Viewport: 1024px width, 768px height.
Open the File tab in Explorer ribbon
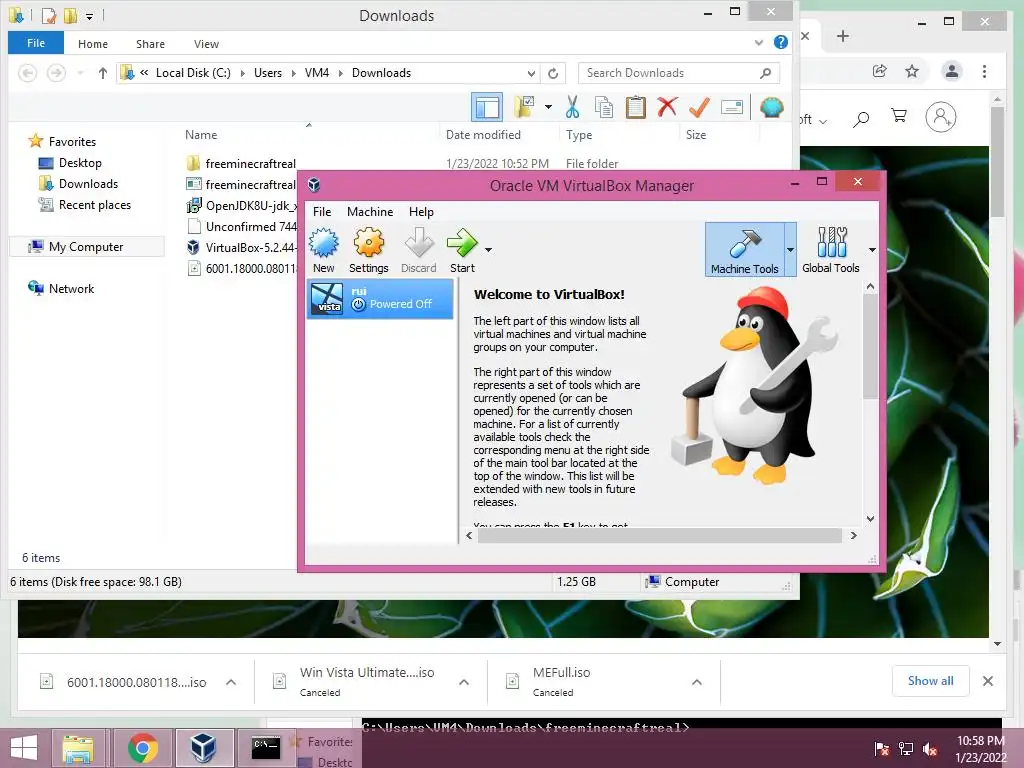pyautogui.click(x=36, y=43)
